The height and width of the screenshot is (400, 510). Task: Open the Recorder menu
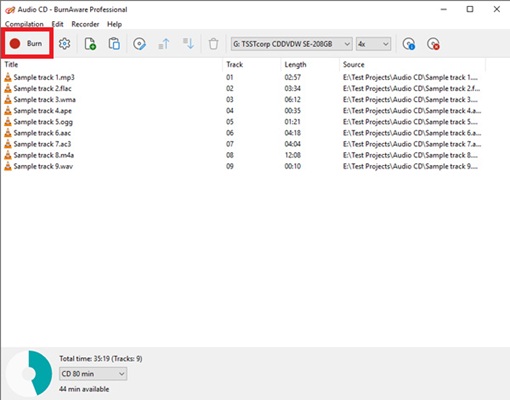click(x=85, y=24)
